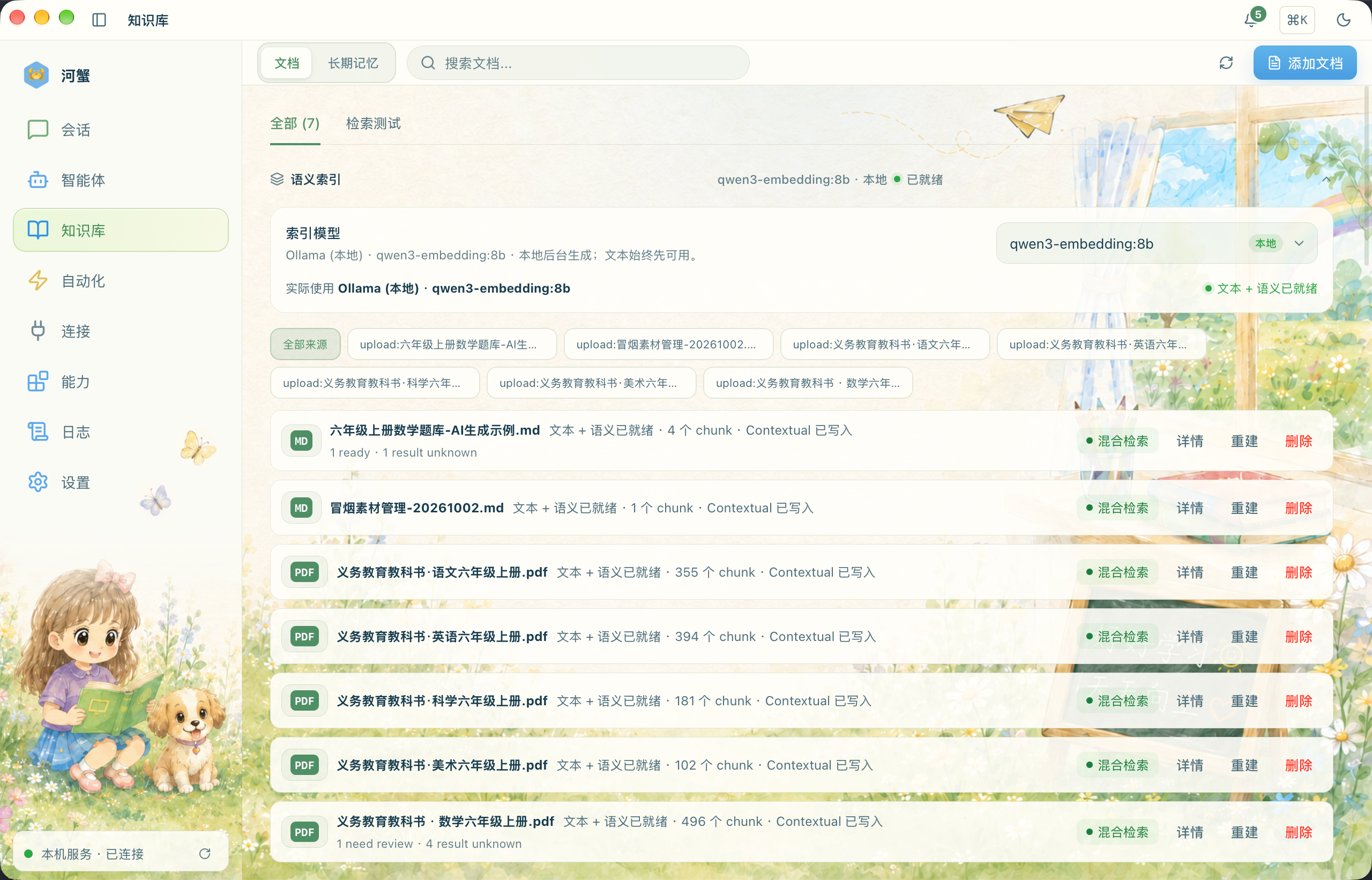The width and height of the screenshot is (1372, 880).
Task: Open 详情 for 科学六年级上册.pdf
Action: [1190, 700]
